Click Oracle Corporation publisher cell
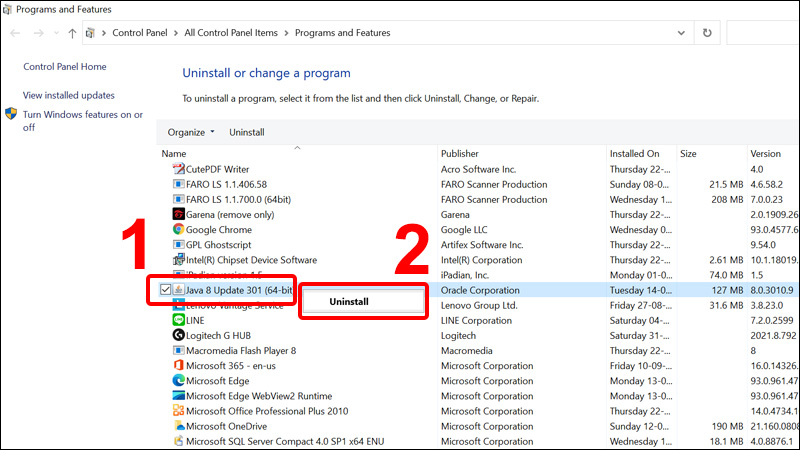Image resolution: width=800 pixels, height=450 pixels. 480,290
